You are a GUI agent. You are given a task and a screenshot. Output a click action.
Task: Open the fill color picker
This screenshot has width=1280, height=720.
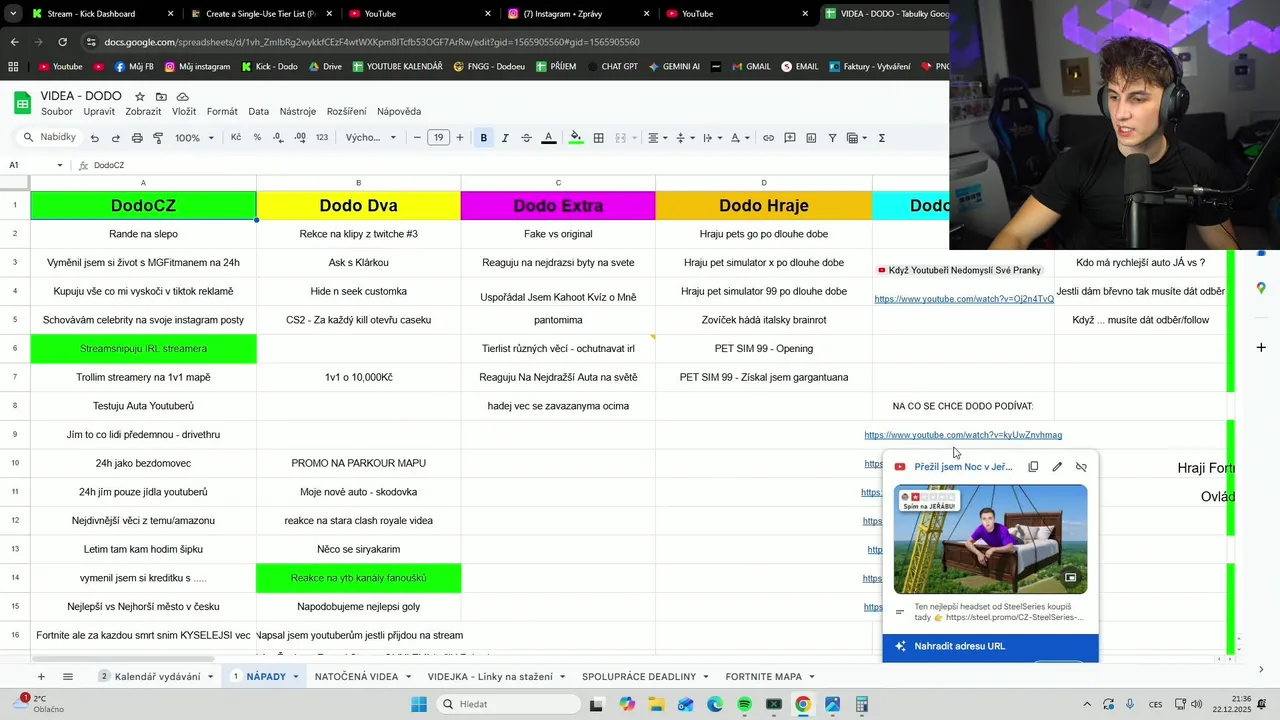[576, 138]
